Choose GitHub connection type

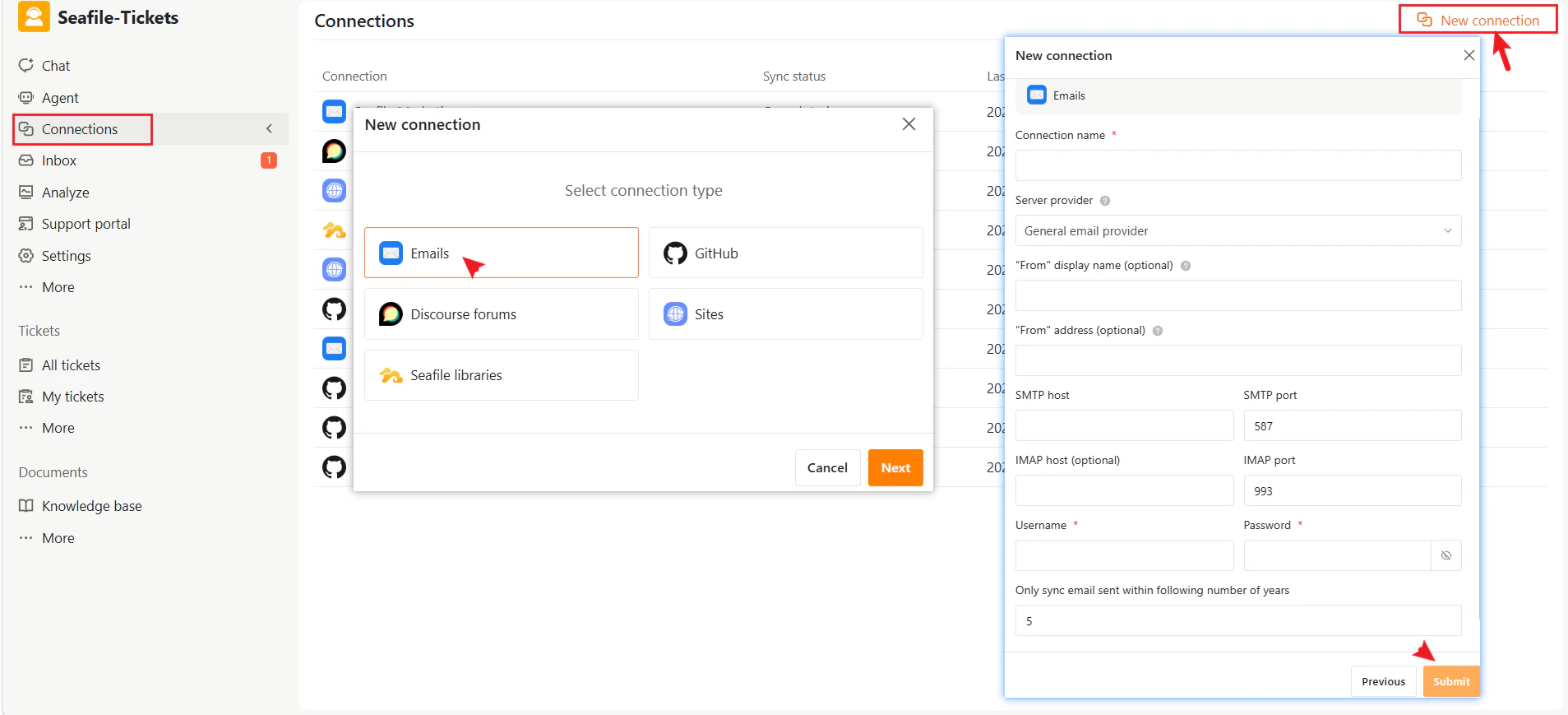(x=786, y=253)
